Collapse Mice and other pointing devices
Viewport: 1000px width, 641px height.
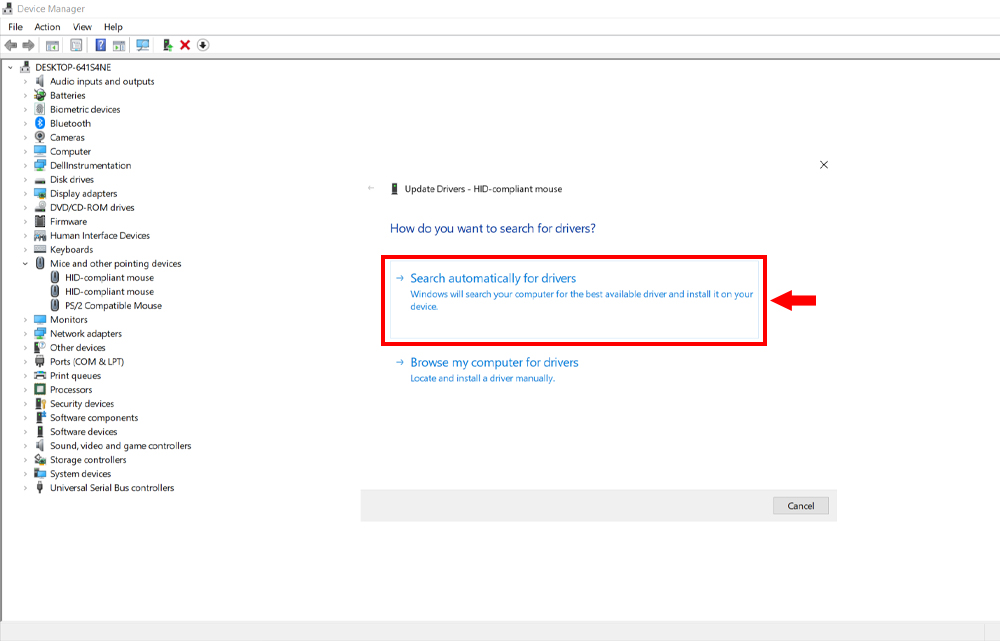tap(26, 264)
